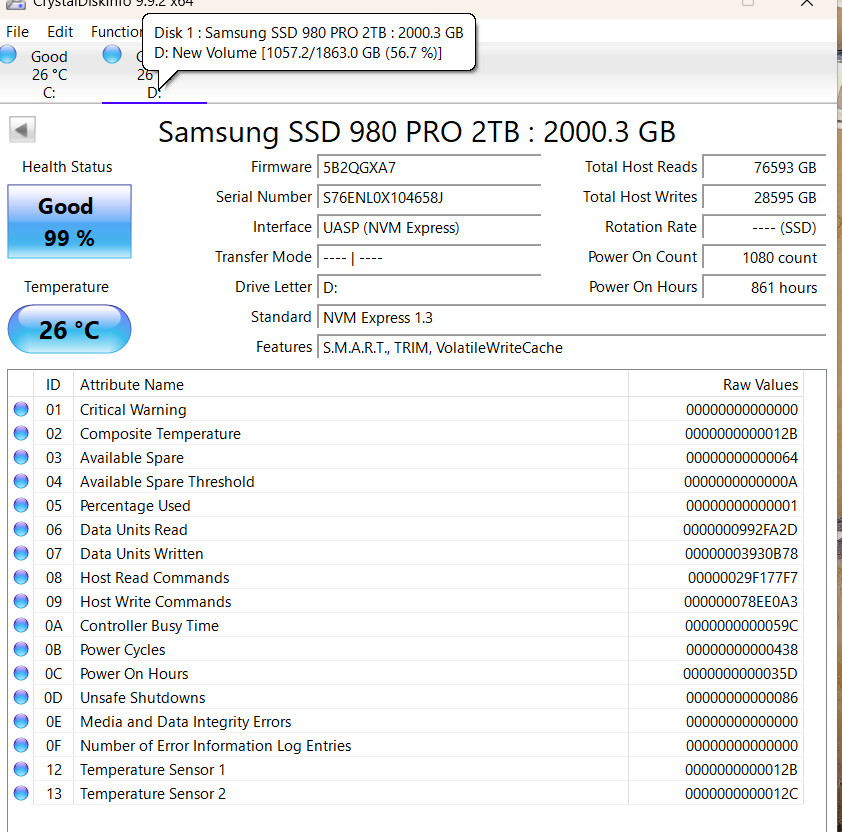Select the Composite Temperature attribute name

click(160, 434)
